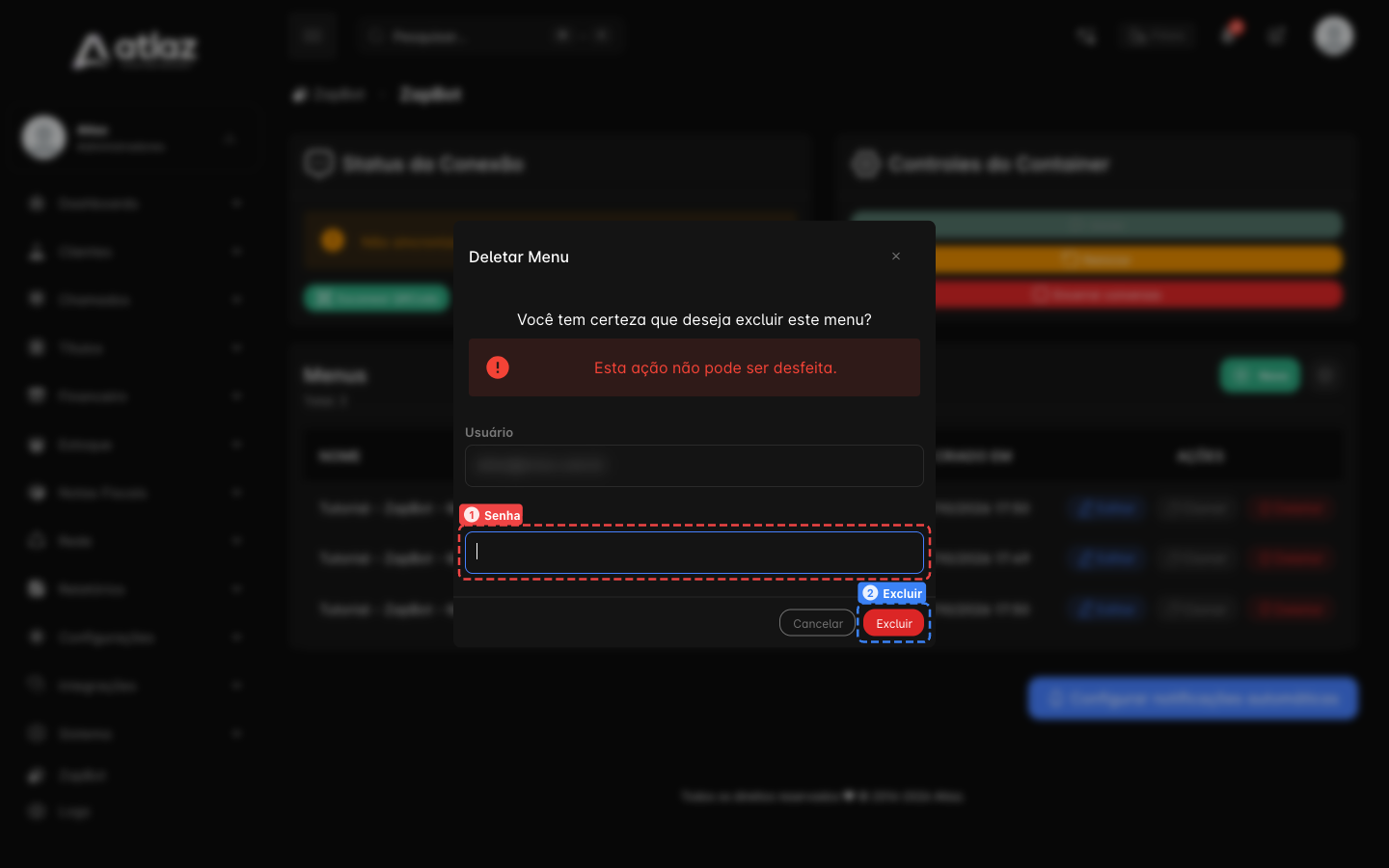Screen dimensions: 1389x868
Task: Click into the Senha password field
Action: coord(694,553)
